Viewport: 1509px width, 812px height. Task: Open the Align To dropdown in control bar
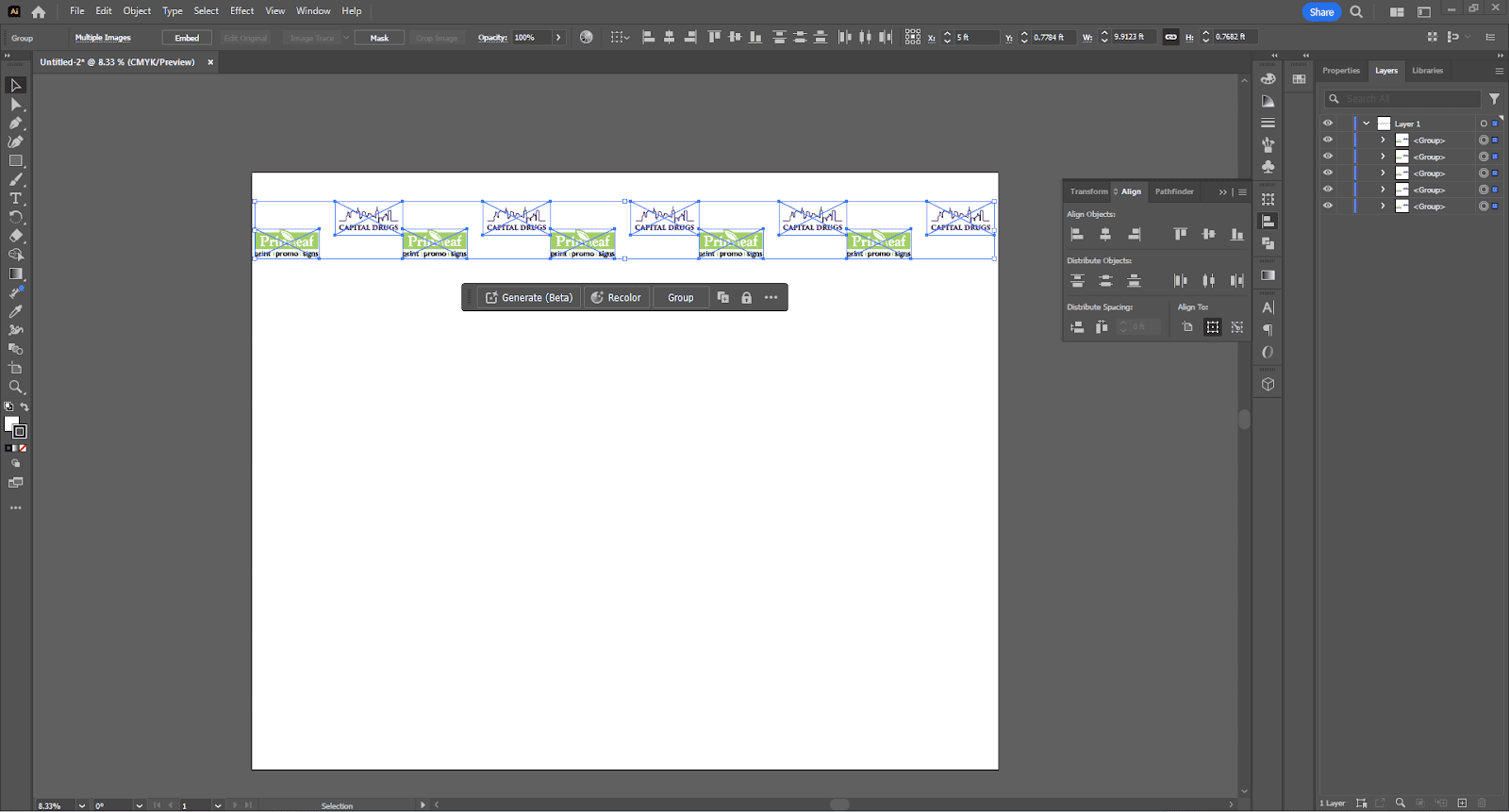pyautogui.click(x=620, y=37)
